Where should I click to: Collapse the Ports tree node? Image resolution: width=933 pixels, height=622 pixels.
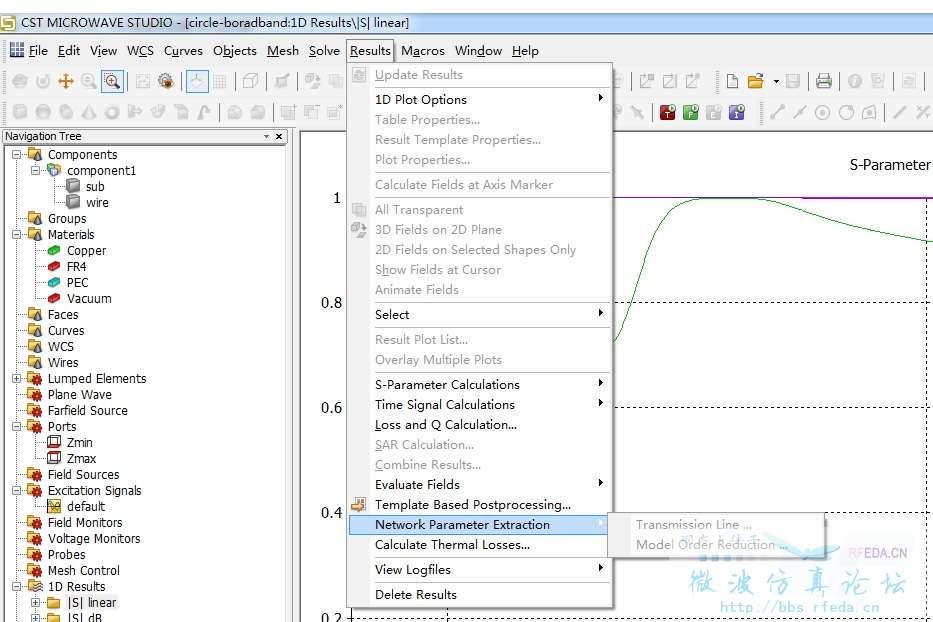click(x=17, y=427)
